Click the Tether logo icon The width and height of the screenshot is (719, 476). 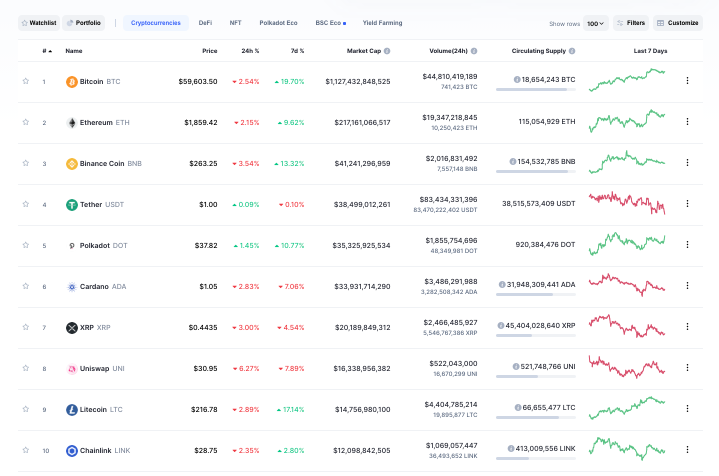point(71,204)
